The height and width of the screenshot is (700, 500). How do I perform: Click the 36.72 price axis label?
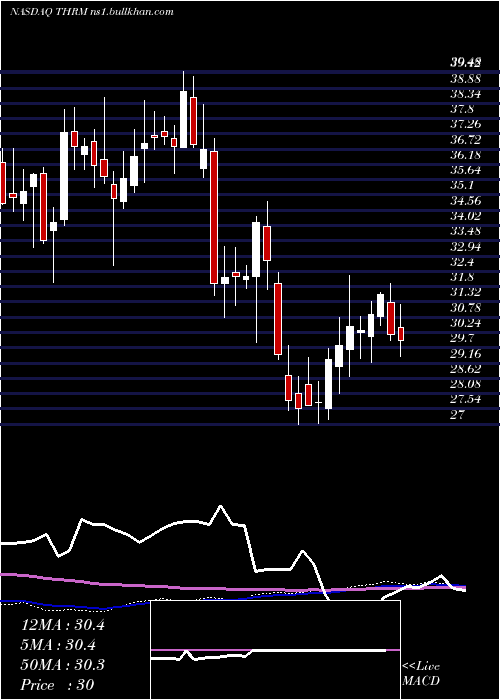(466, 140)
